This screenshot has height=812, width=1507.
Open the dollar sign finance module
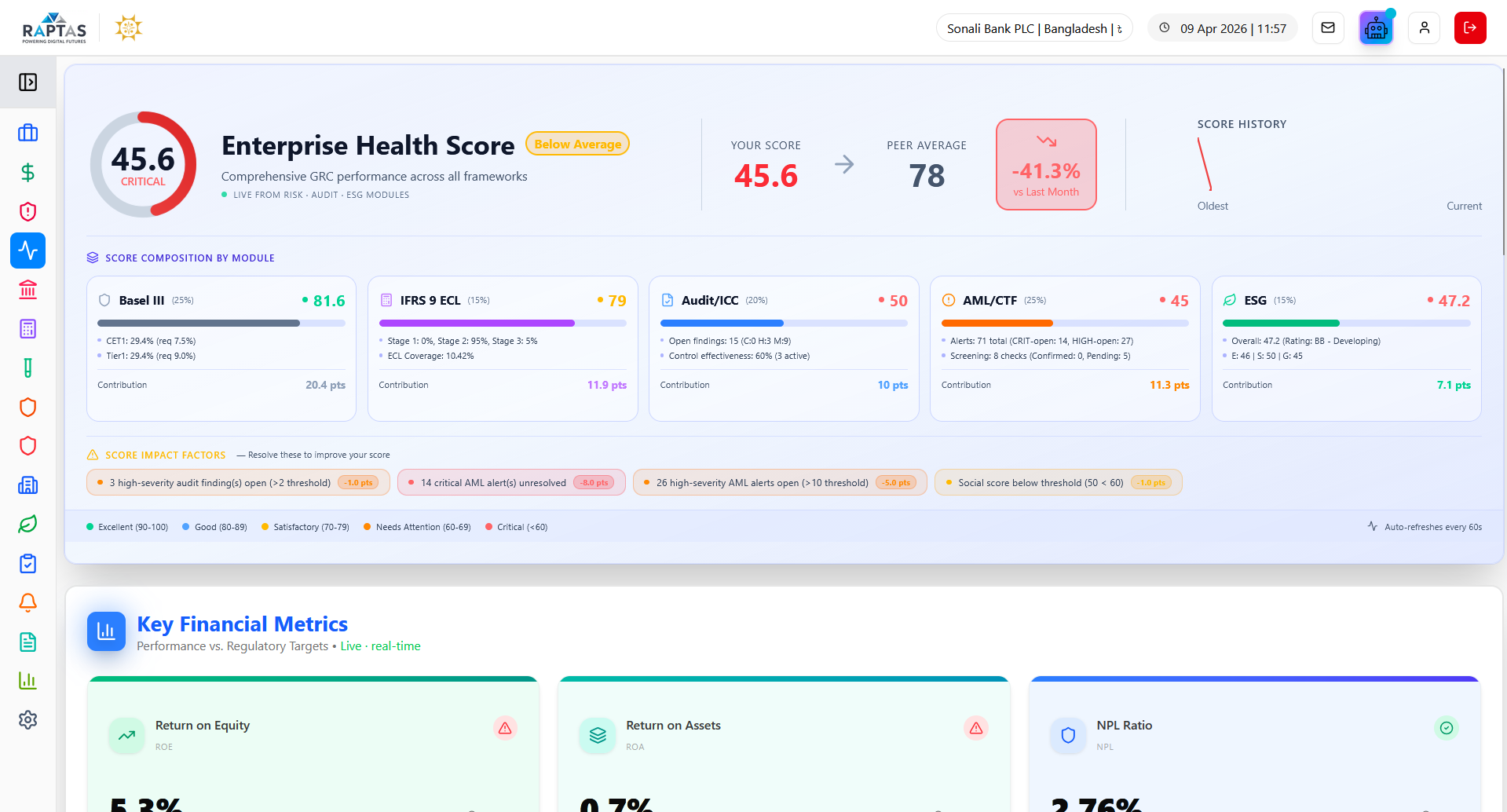pyautogui.click(x=27, y=172)
